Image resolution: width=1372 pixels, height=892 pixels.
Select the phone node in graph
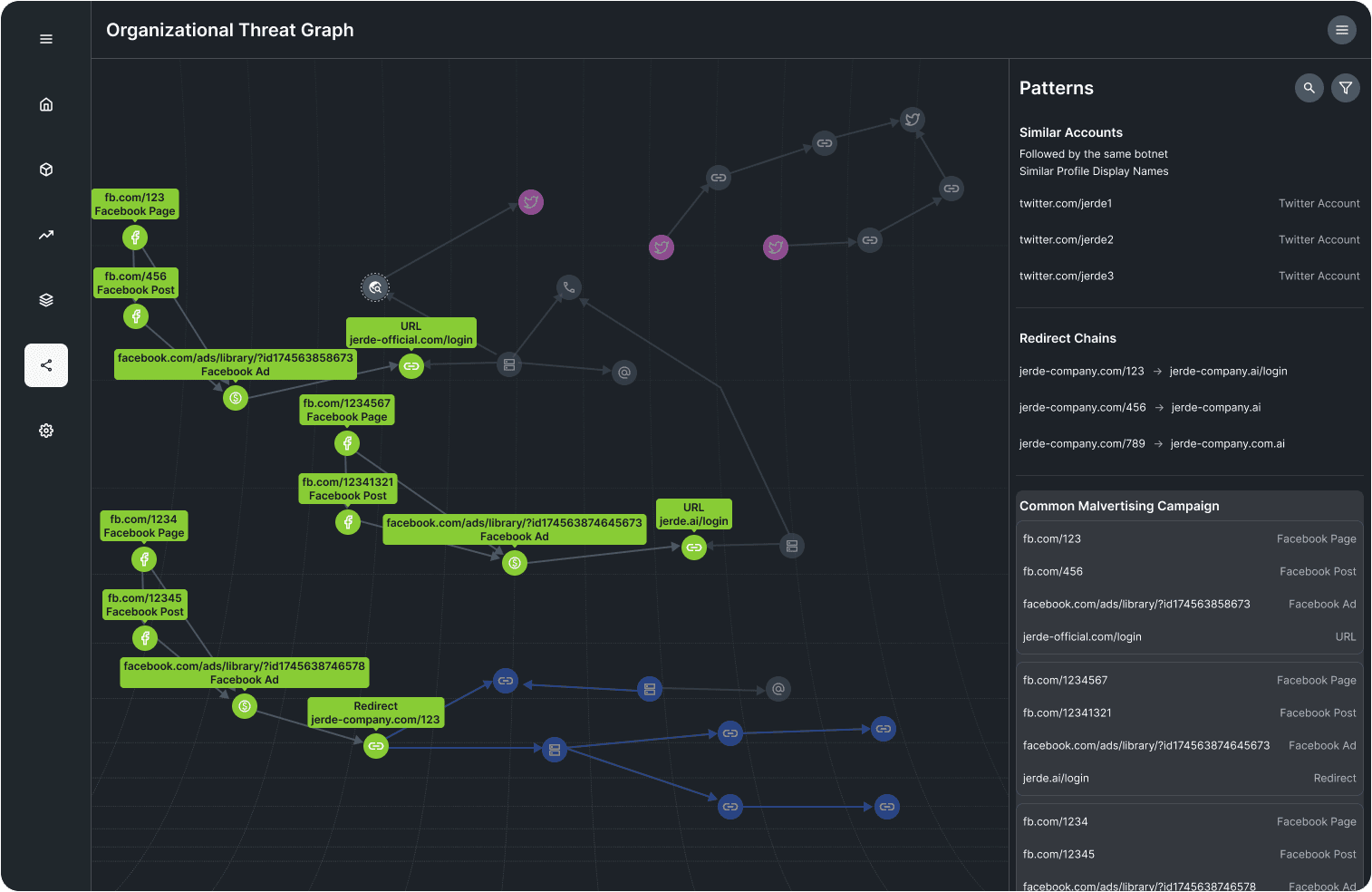pos(569,287)
